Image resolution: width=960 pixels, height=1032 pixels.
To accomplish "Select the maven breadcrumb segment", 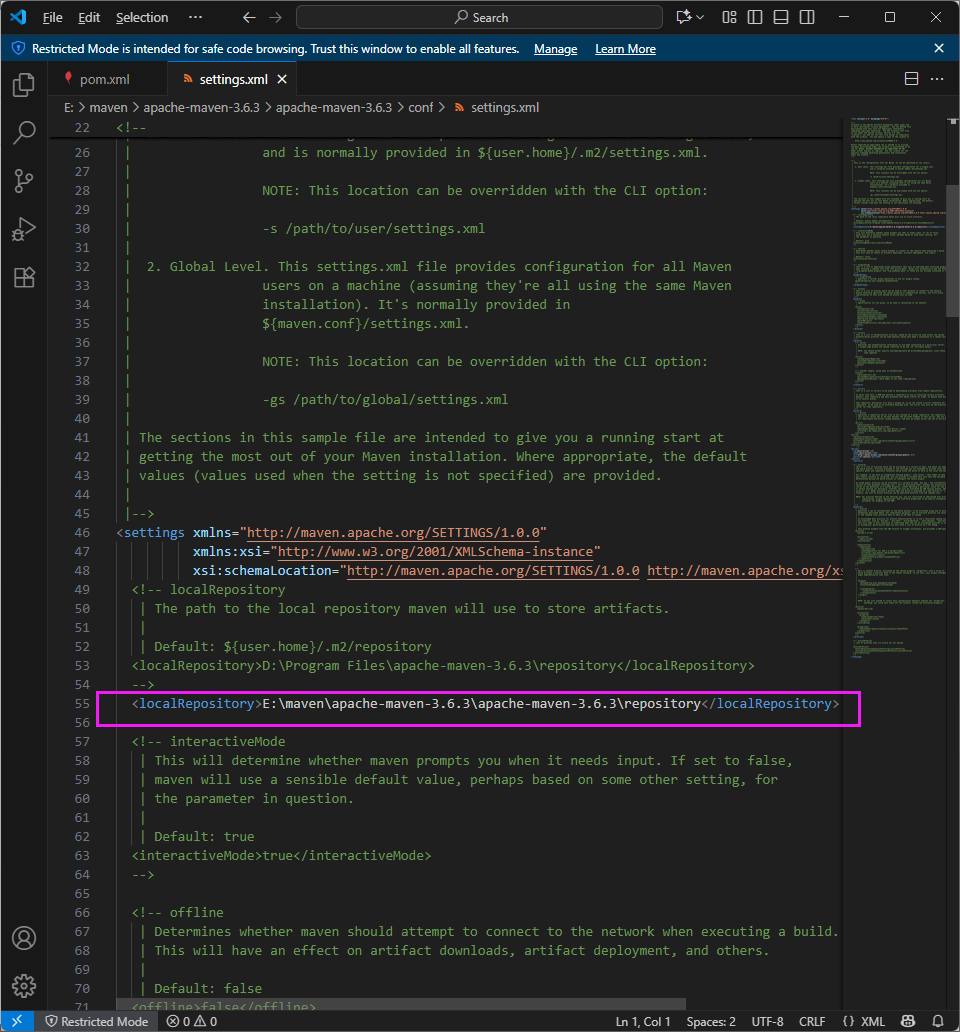I will pyautogui.click(x=109, y=107).
